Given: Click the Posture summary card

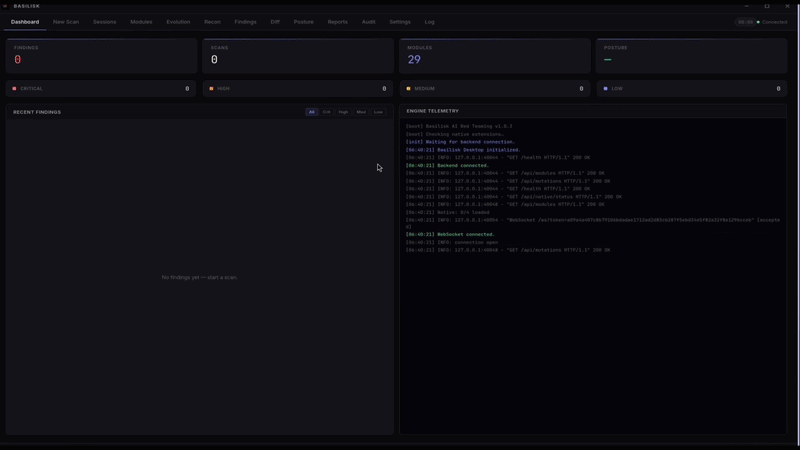Looking at the screenshot, I should tap(692, 56).
